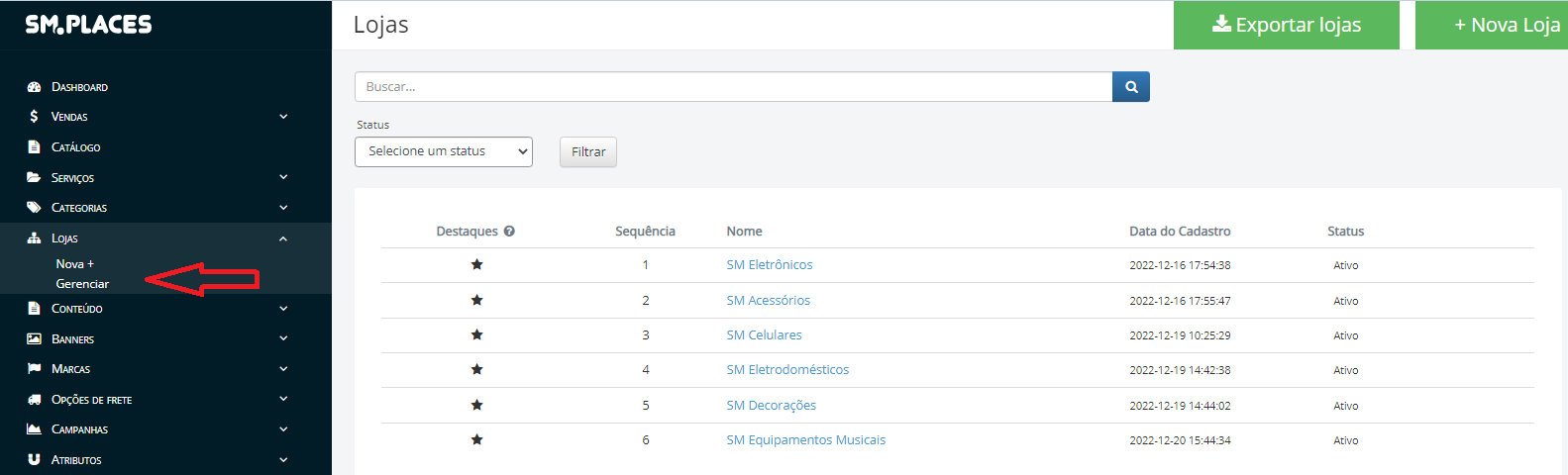Open the Catálogo menu item
1568x475 pixels.
tap(76, 147)
